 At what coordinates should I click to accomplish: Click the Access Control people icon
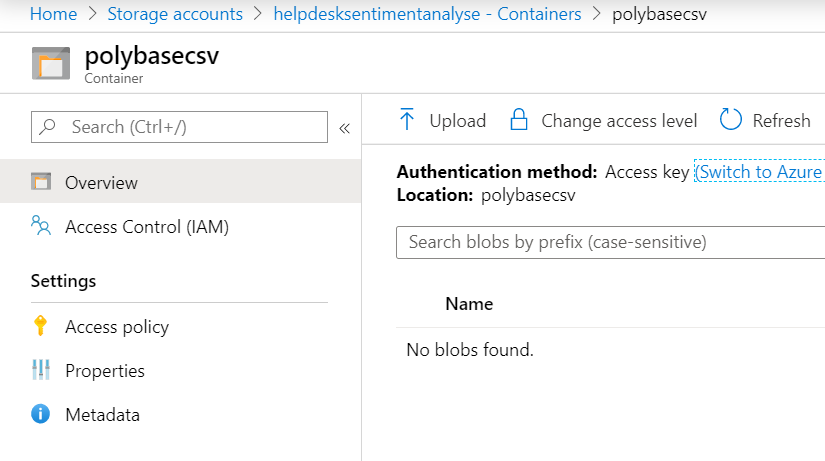click(x=41, y=225)
